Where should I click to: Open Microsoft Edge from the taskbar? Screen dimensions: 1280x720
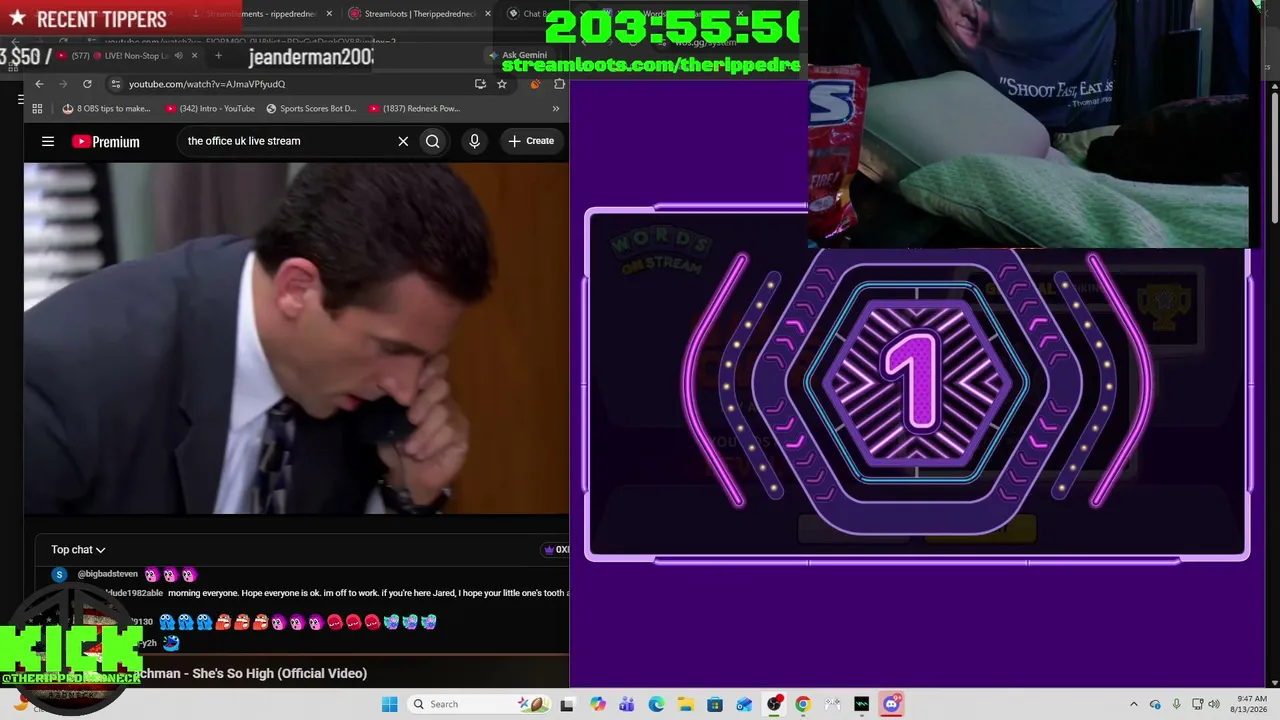point(656,704)
